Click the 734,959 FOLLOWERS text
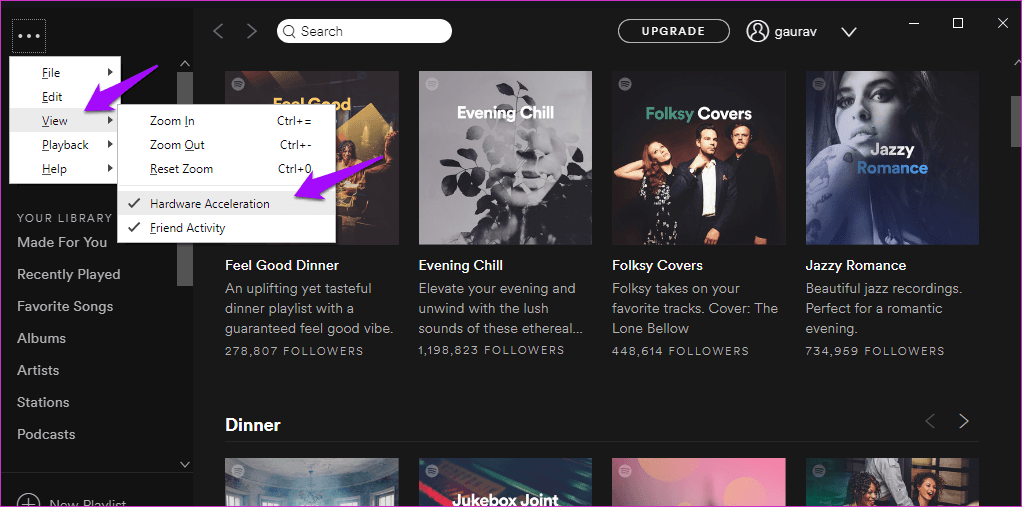This screenshot has width=1022, height=507. (875, 351)
